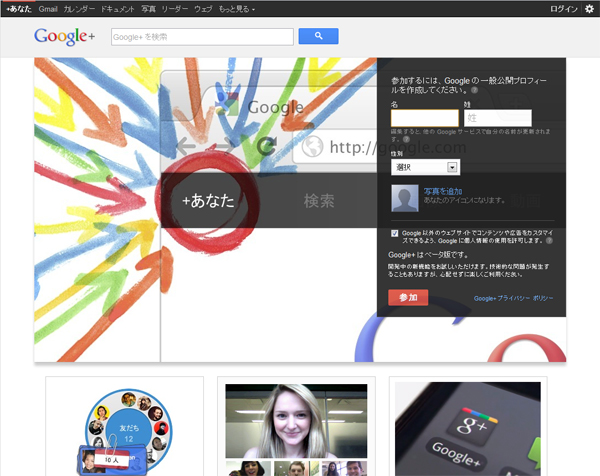600x476 pixels.
Task: Go to Gmail in the top bar
Action: 48,9
